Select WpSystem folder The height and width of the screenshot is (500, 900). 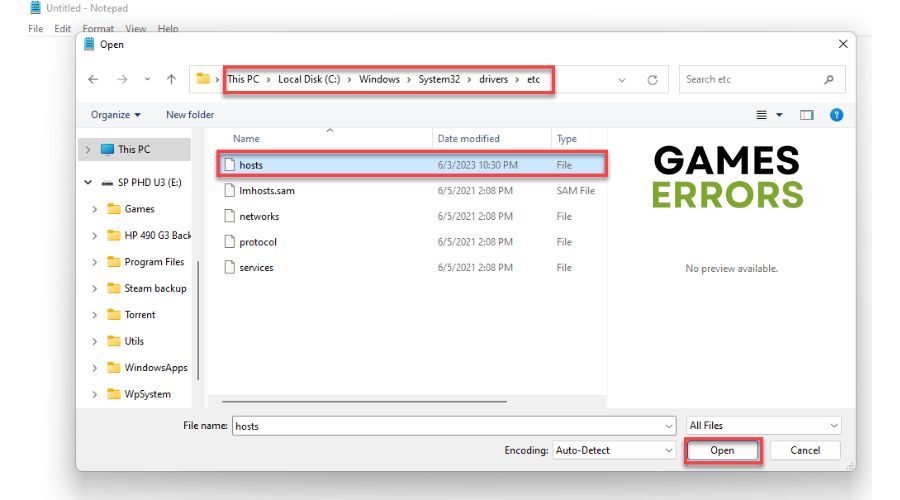147,394
